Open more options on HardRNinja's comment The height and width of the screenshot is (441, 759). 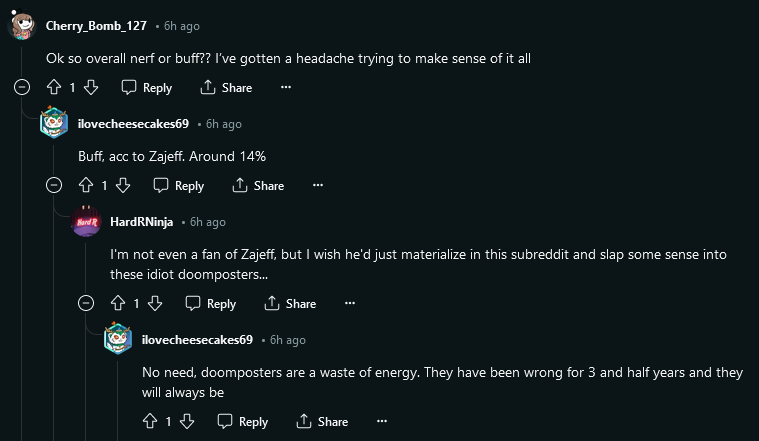[x=350, y=304]
